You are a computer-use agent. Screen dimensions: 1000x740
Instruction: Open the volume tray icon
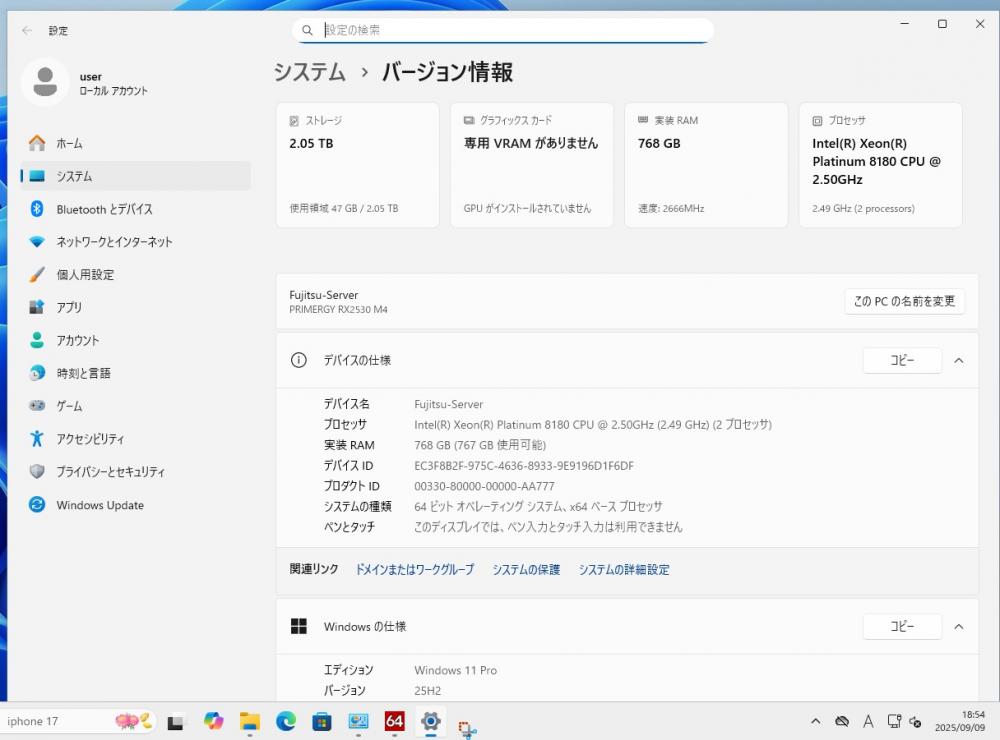coord(915,722)
